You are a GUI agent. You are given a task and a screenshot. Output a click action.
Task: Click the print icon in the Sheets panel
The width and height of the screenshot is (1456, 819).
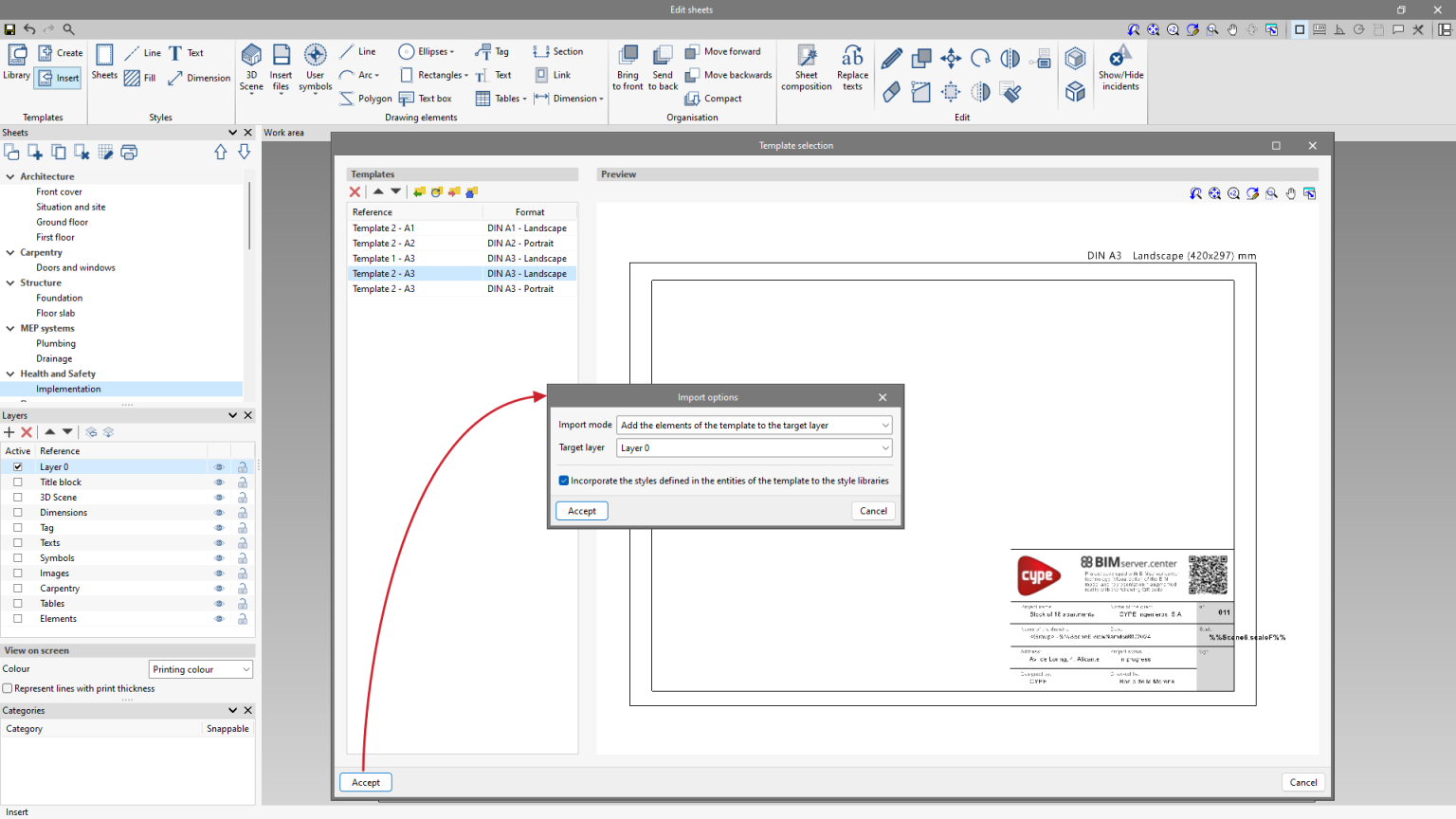(x=129, y=152)
